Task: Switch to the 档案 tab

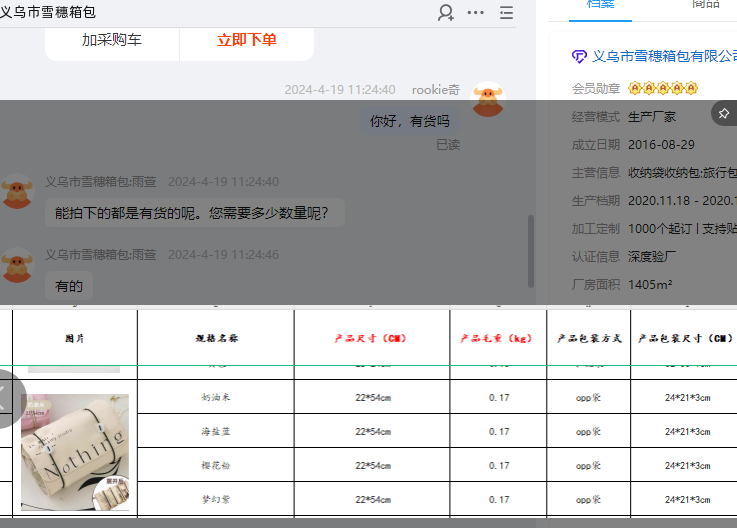Action: click(x=600, y=5)
